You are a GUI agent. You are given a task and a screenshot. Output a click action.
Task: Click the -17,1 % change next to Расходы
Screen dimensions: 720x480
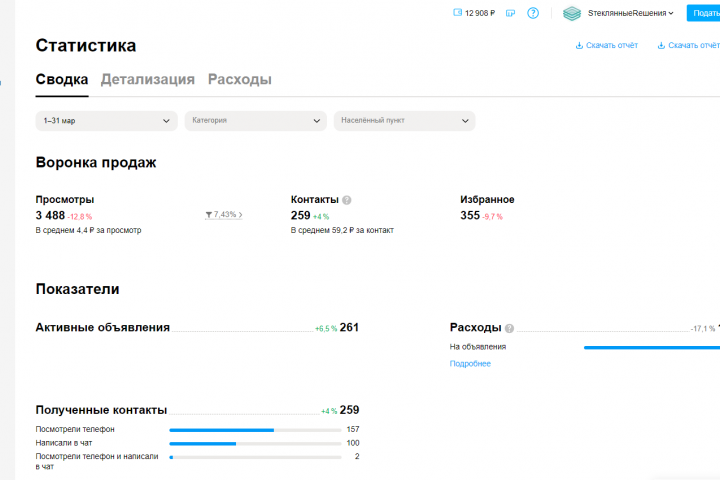coord(703,329)
